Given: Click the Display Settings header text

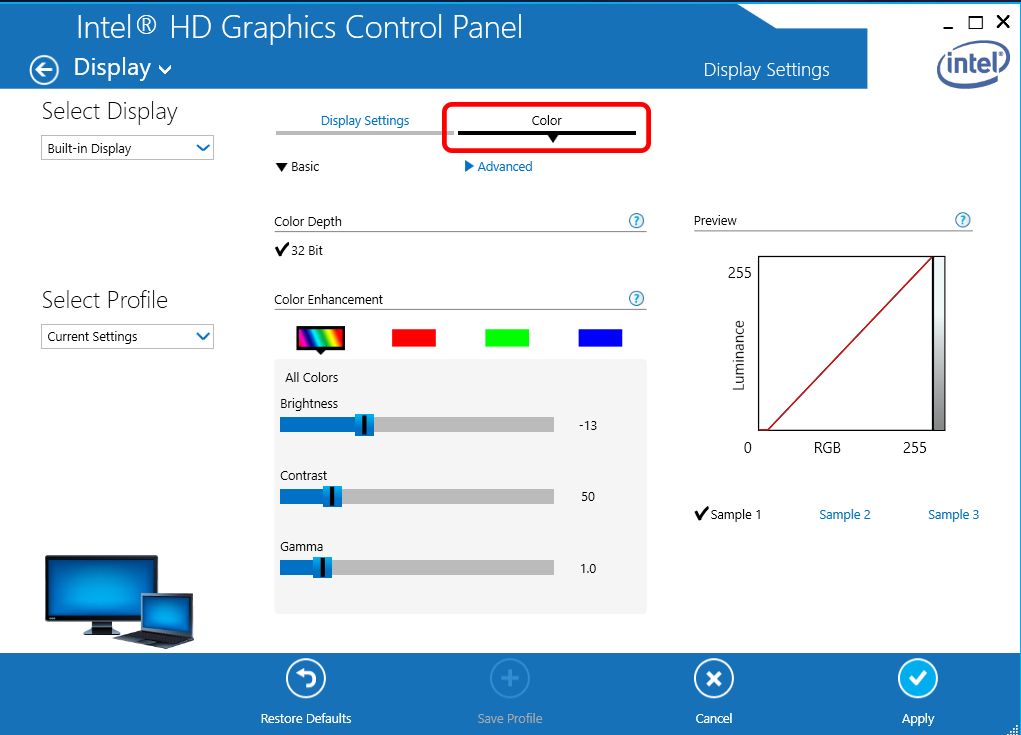Looking at the screenshot, I should pyautogui.click(x=766, y=70).
